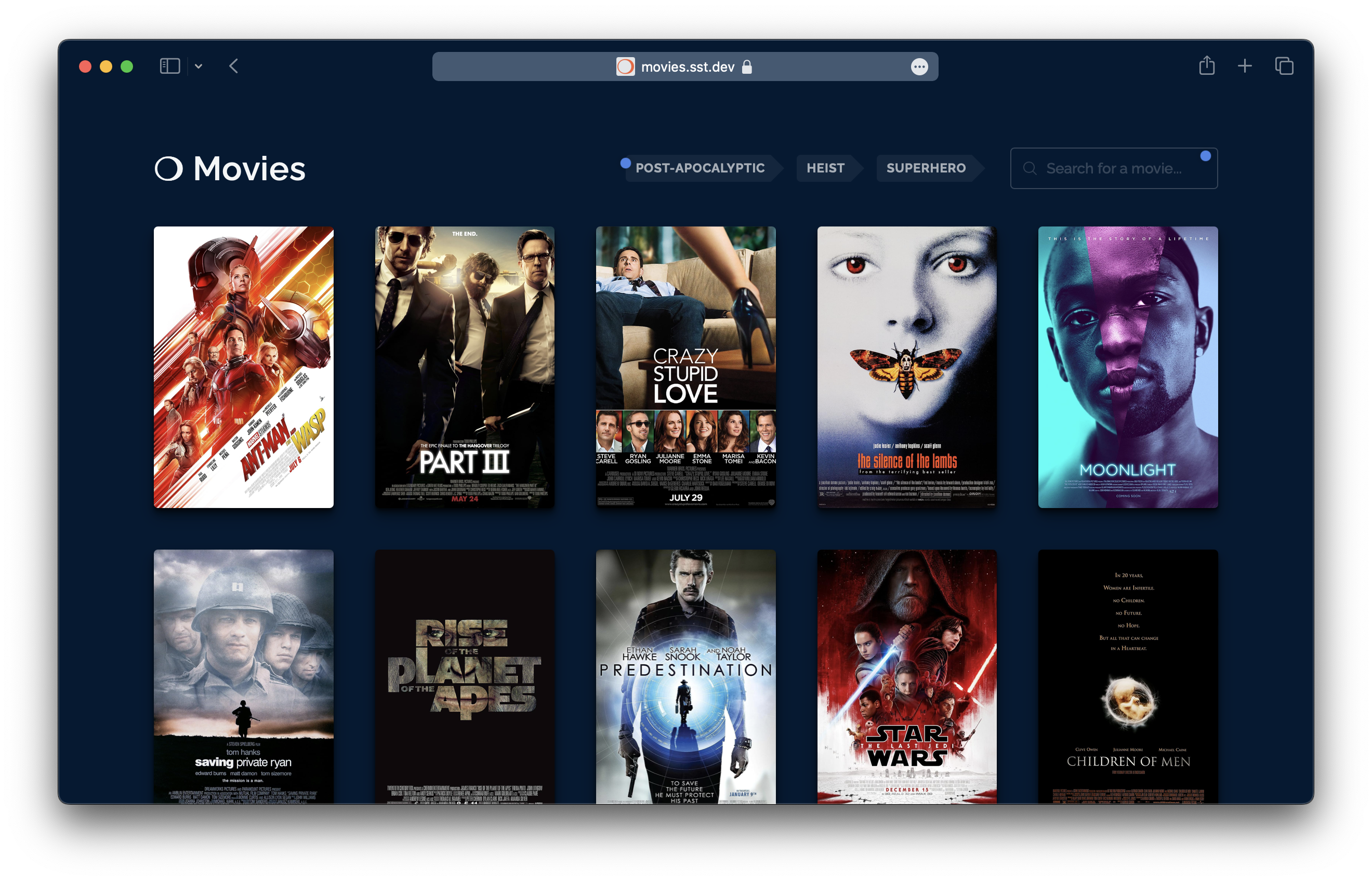This screenshot has height=881, width=1372.
Task: Navigate back using the browser arrow
Action: pyautogui.click(x=233, y=66)
